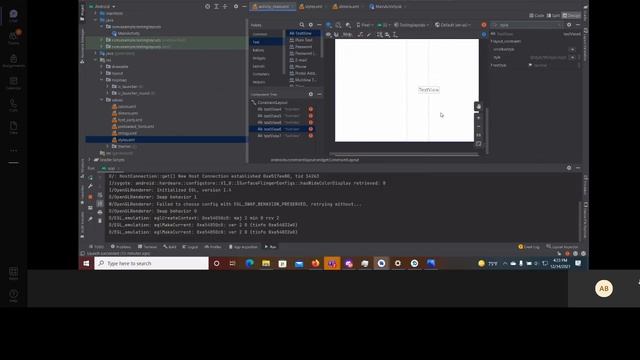Select styles.xml in project tree
The height and width of the screenshot is (360, 640).
[x=165, y=140]
